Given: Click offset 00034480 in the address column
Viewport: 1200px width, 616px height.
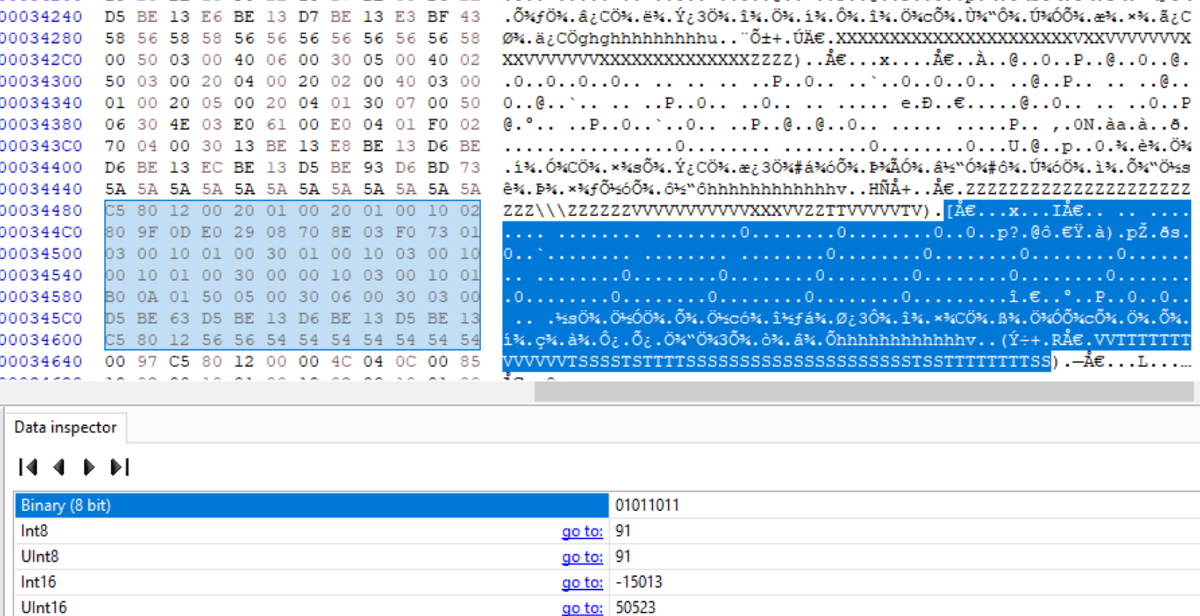Looking at the screenshot, I should point(42,212).
